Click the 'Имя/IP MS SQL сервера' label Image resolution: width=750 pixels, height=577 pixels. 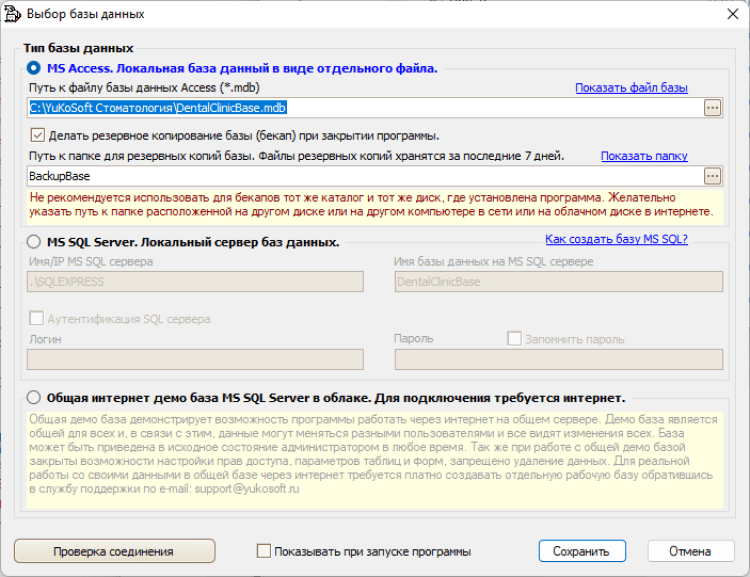pyautogui.click(x=91, y=262)
